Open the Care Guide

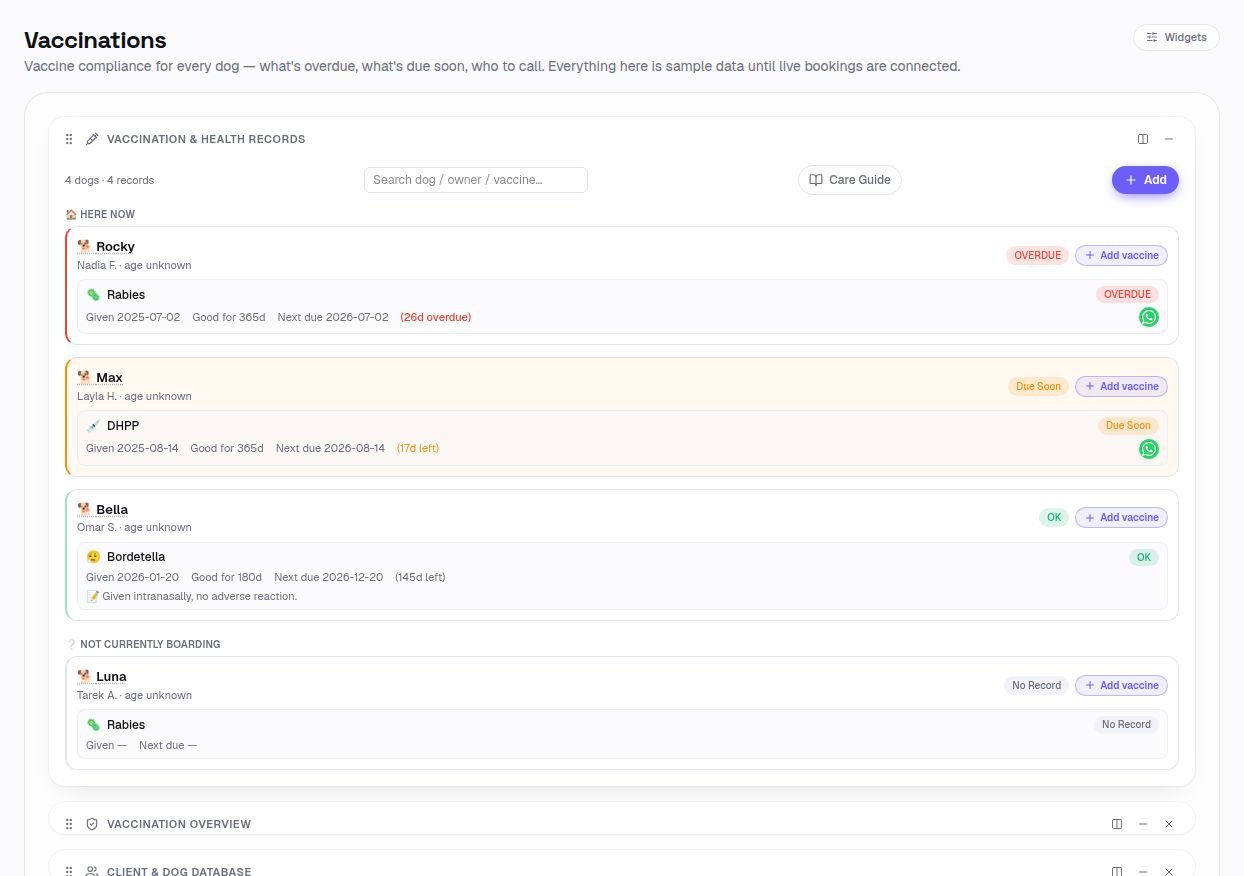click(x=849, y=180)
